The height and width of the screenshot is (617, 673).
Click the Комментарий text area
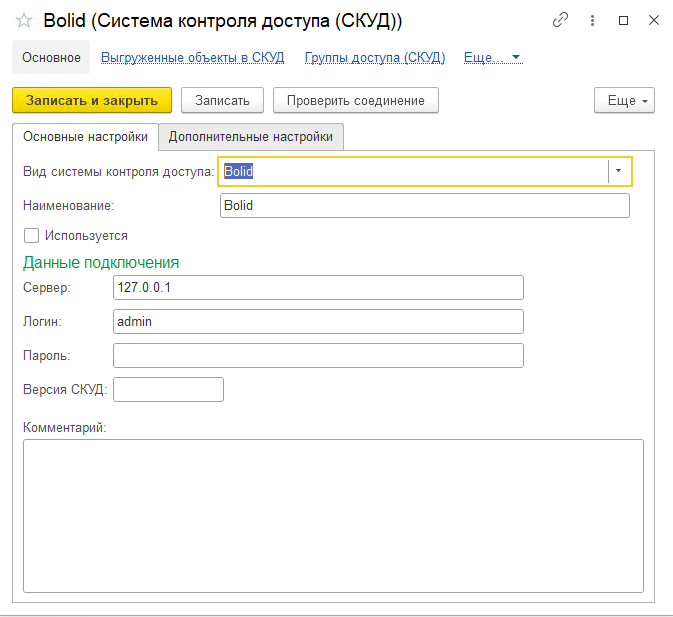tap(333, 516)
